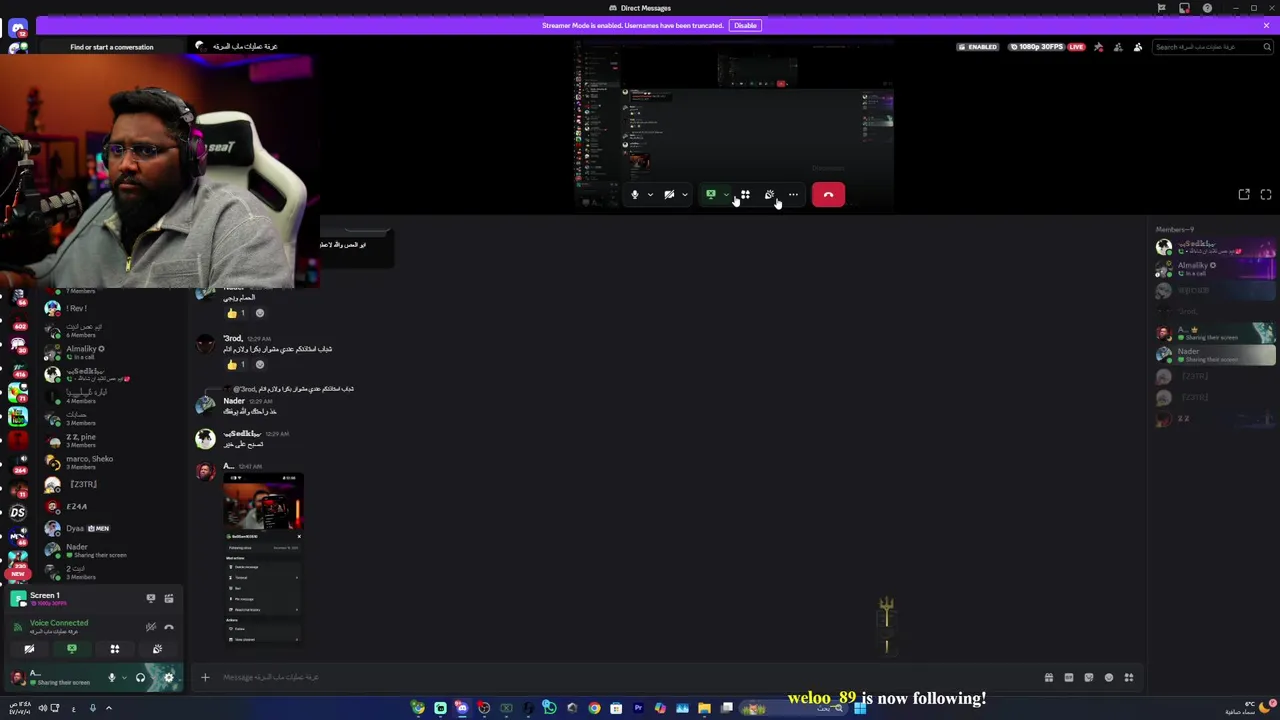Open Help icon in title bar
The image size is (1280, 720).
[x=1207, y=8]
